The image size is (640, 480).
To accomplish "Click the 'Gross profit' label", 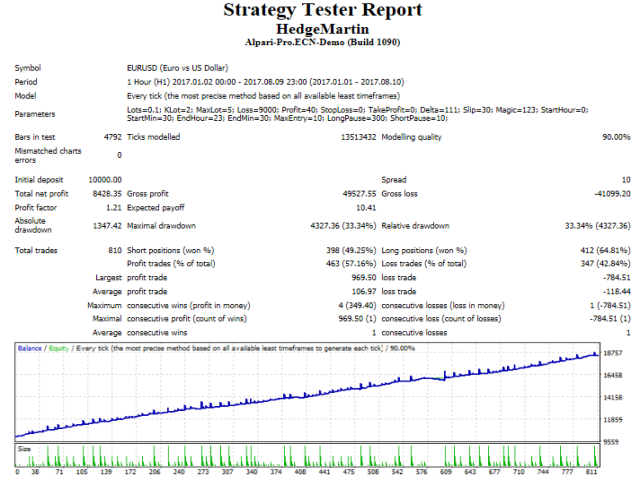I will tap(148, 193).
